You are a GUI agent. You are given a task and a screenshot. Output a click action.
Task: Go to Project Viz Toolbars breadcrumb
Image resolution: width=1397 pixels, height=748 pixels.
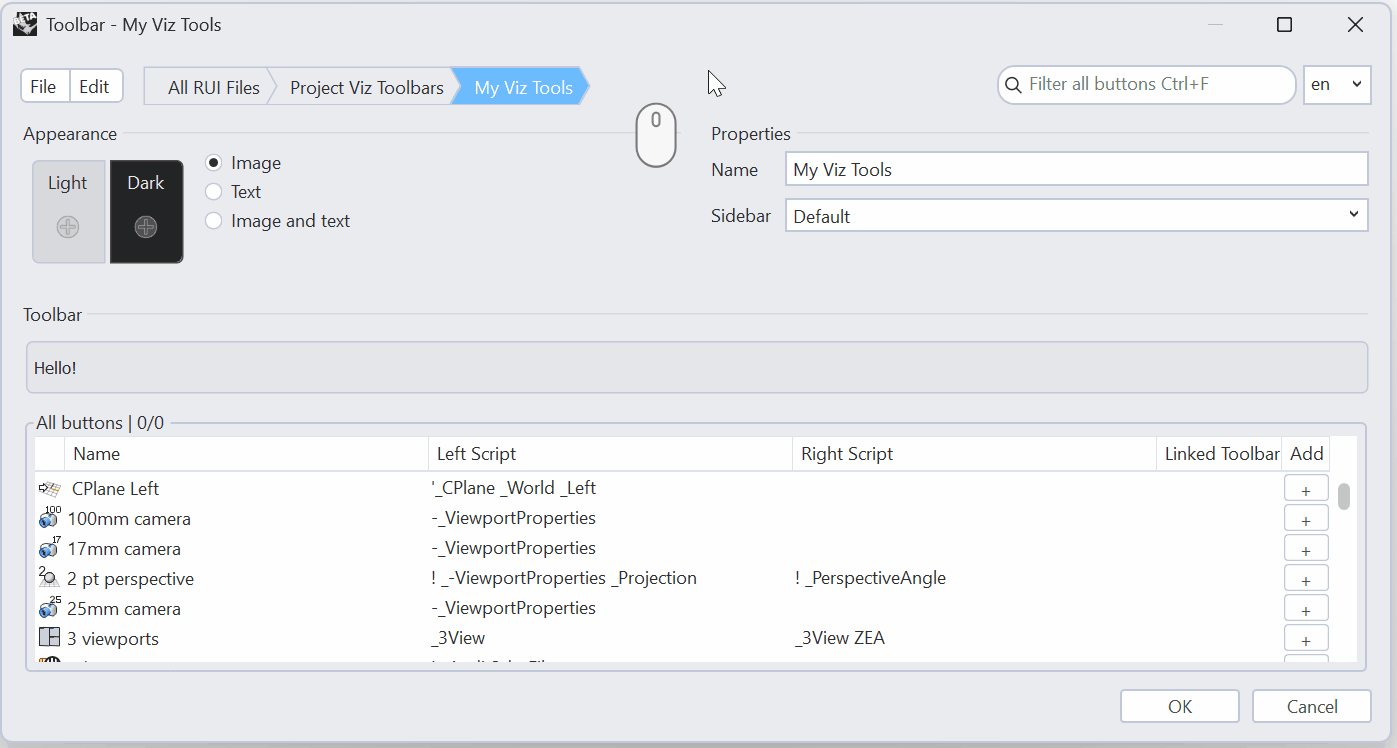(366, 88)
